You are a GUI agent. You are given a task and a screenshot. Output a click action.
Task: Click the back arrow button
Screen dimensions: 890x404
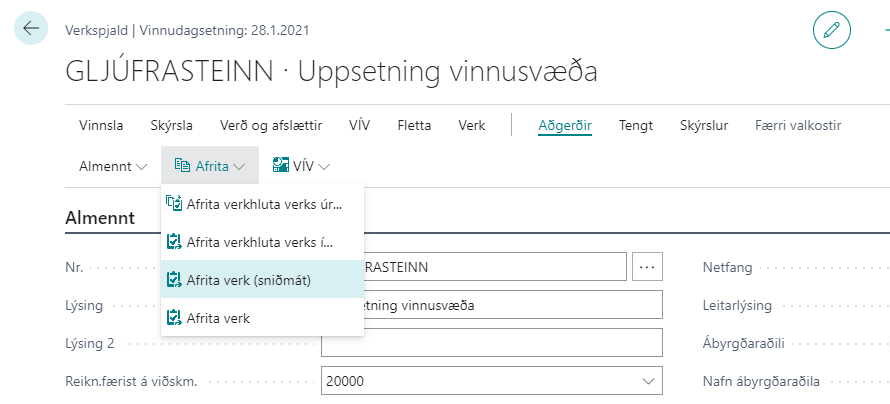click(x=30, y=28)
